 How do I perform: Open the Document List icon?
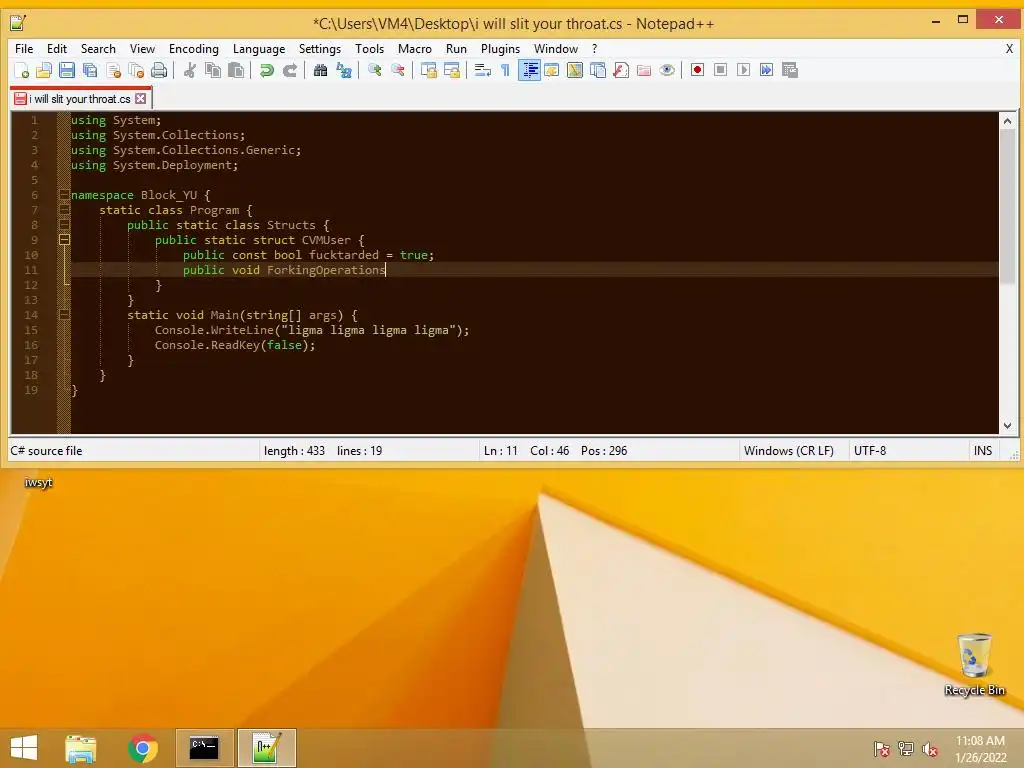pos(598,70)
